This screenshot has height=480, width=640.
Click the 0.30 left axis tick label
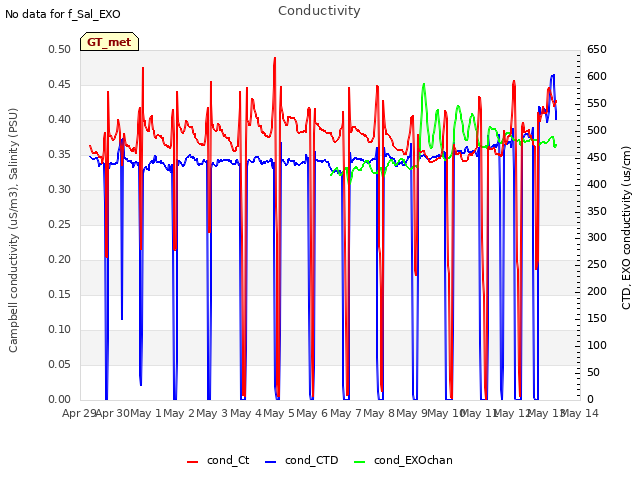60,189
